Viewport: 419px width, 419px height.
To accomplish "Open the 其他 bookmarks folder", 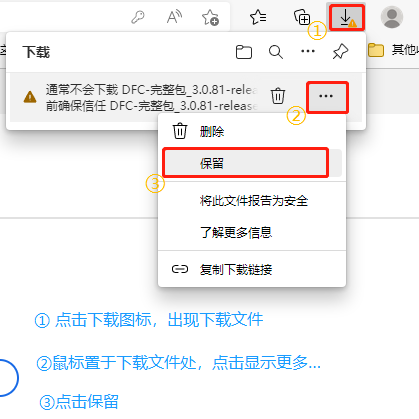I will [x=393, y=50].
